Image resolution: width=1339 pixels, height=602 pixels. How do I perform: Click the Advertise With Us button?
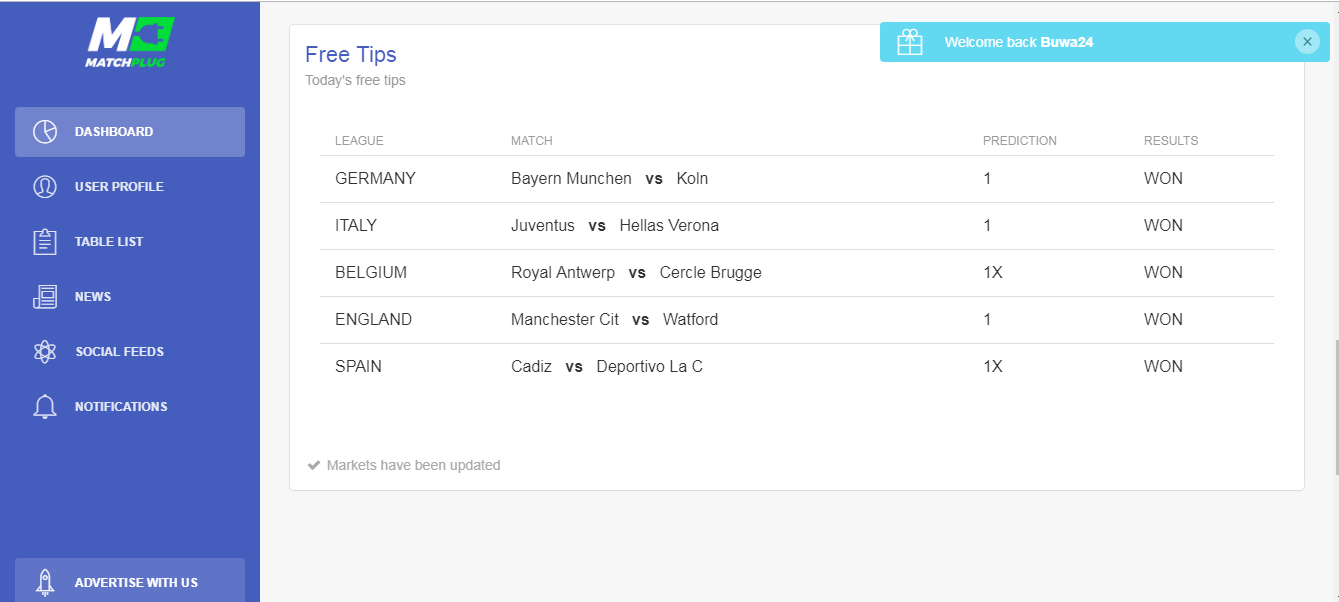pos(130,580)
